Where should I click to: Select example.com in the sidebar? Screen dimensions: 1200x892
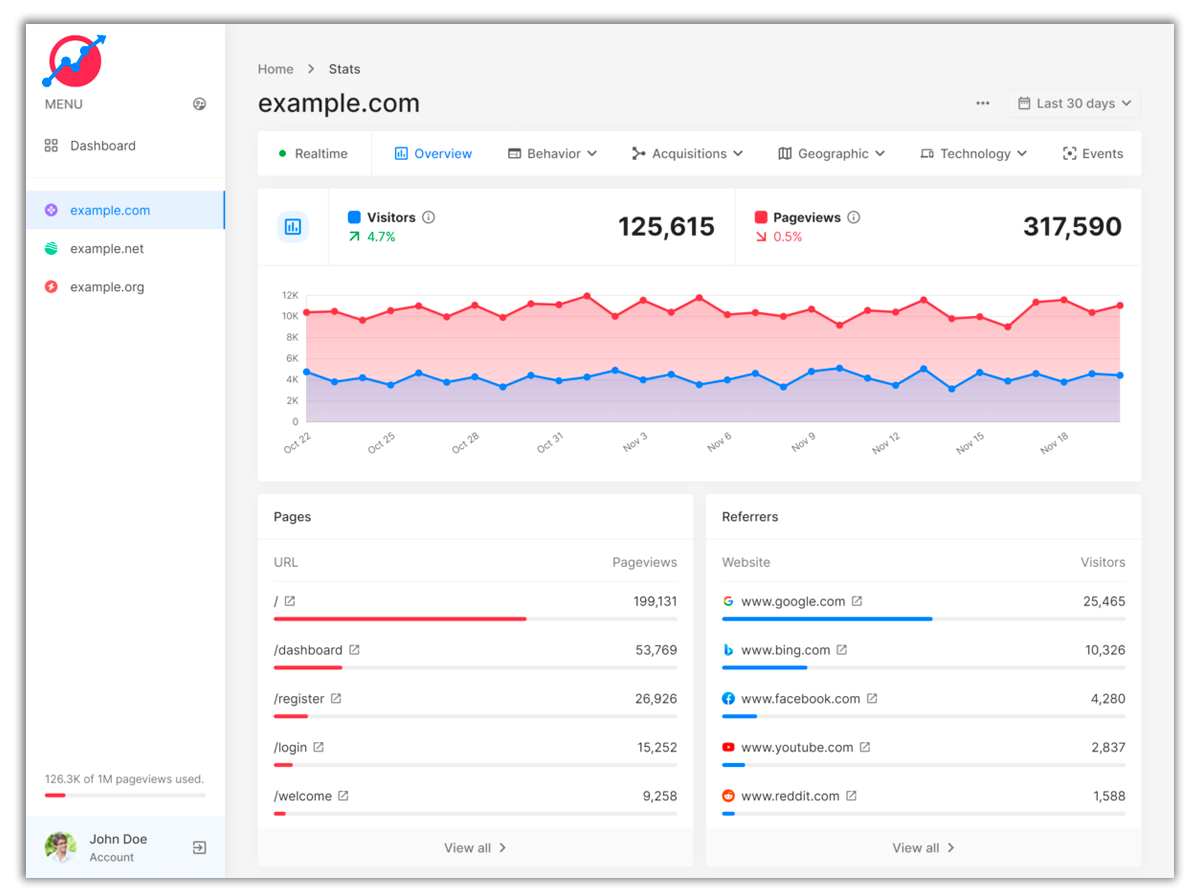[125, 210]
